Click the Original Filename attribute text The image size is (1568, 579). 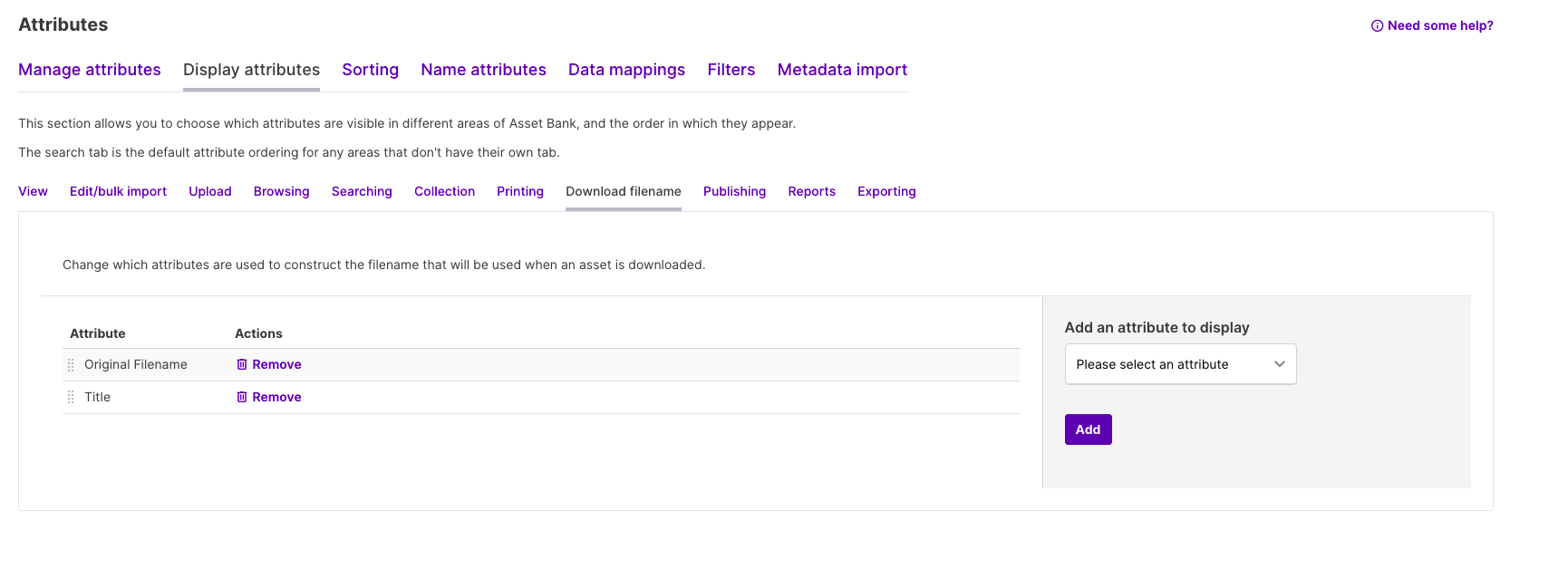[x=136, y=364]
